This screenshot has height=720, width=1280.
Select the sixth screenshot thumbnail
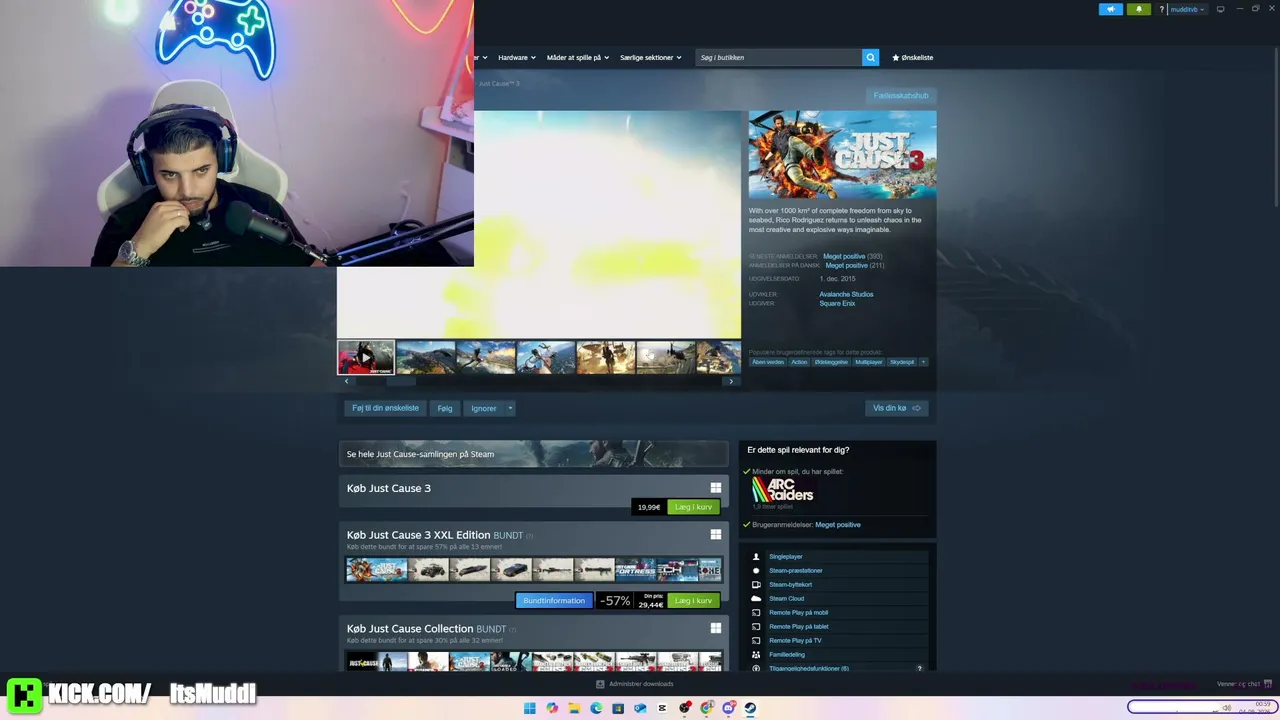click(x=666, y=357)
